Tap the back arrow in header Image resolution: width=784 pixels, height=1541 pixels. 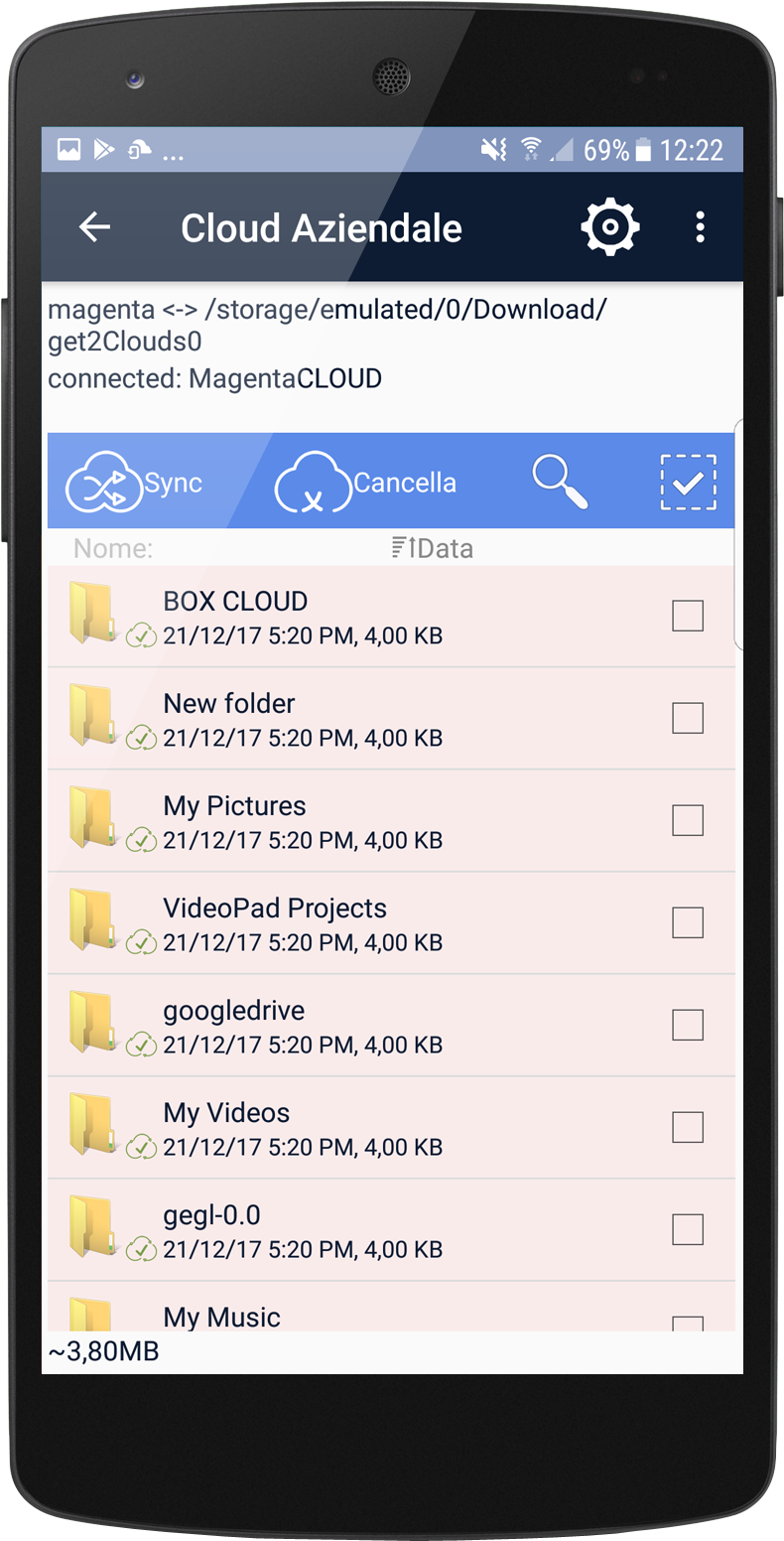(x=94, y=227)
